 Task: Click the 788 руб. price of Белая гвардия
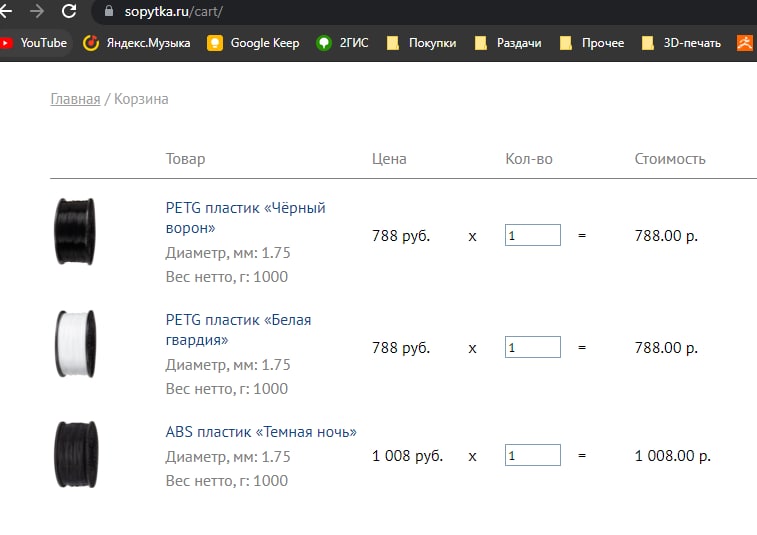[401, 348]
